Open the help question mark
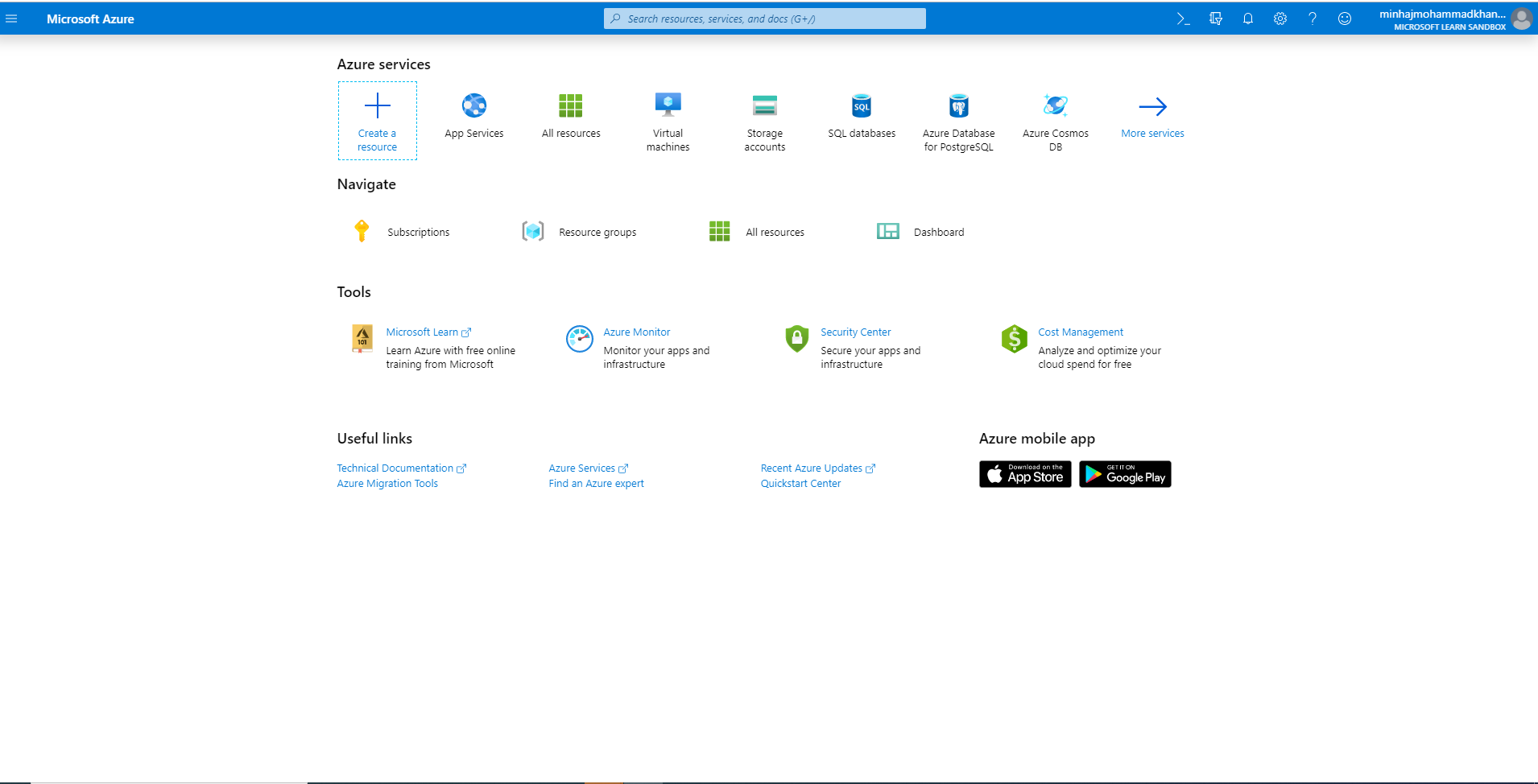The image size is (1538, 784). pyautogui.click(x=1313, y=19)
